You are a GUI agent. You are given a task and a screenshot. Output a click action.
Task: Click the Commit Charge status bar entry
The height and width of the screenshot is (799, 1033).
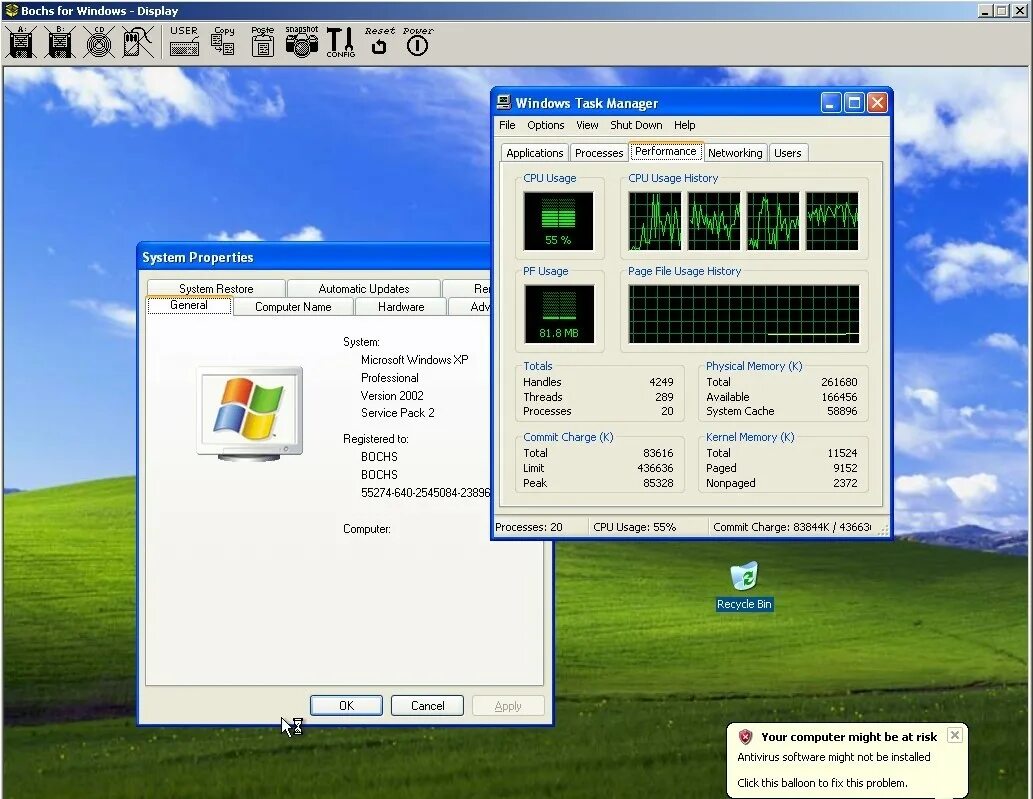792,527
